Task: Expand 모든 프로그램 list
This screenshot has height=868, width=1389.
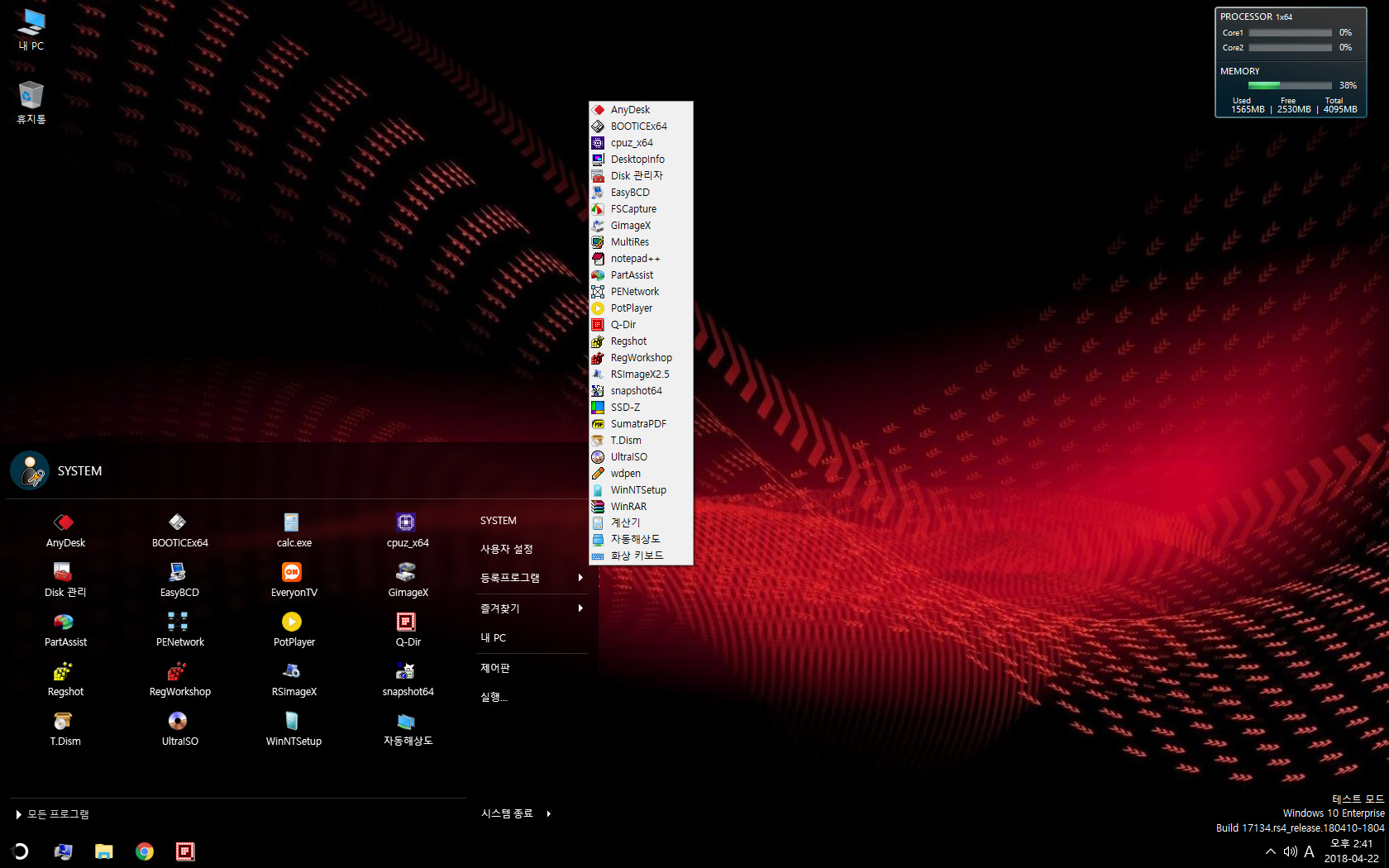Action: 52,814
